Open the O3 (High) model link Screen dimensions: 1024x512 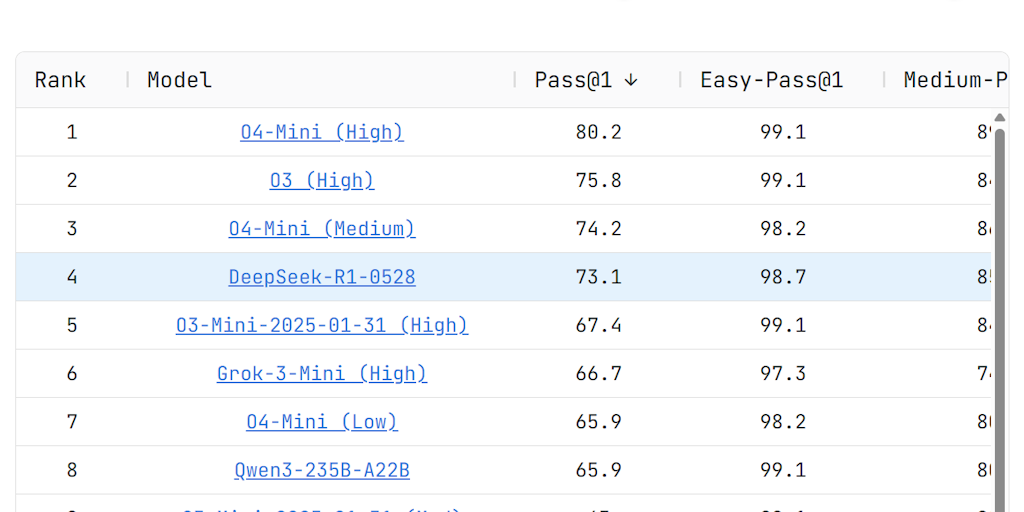(x=322, y=180)
